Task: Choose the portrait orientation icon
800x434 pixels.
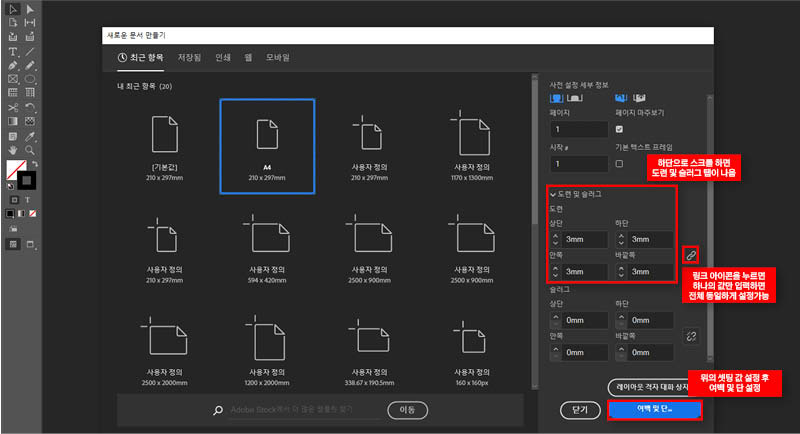Action: pyautogui.click(x=556, y=97)
